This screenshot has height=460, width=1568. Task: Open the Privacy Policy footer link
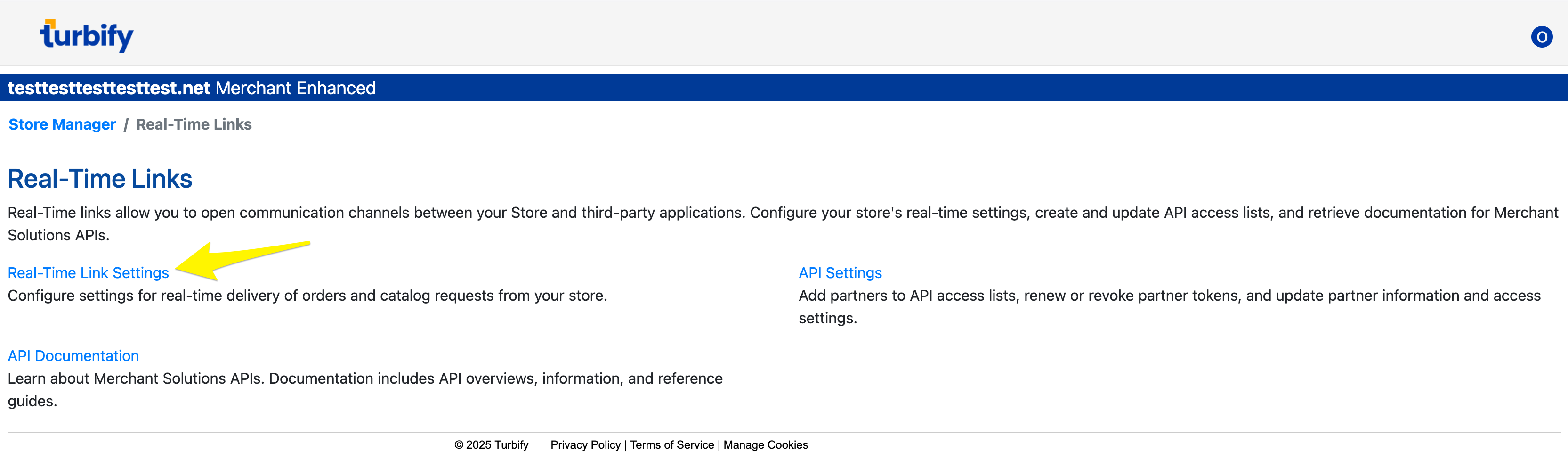coord(586,445)
